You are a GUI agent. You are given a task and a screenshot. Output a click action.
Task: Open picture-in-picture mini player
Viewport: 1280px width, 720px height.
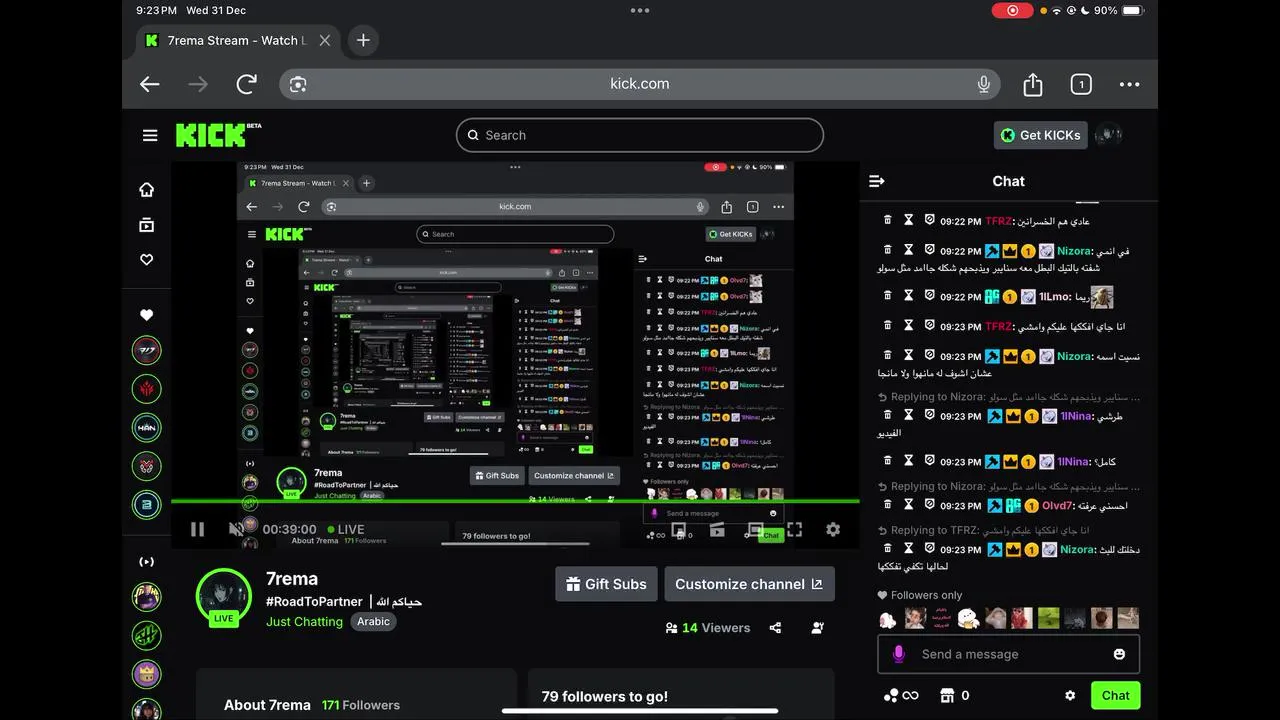point(678,529)
